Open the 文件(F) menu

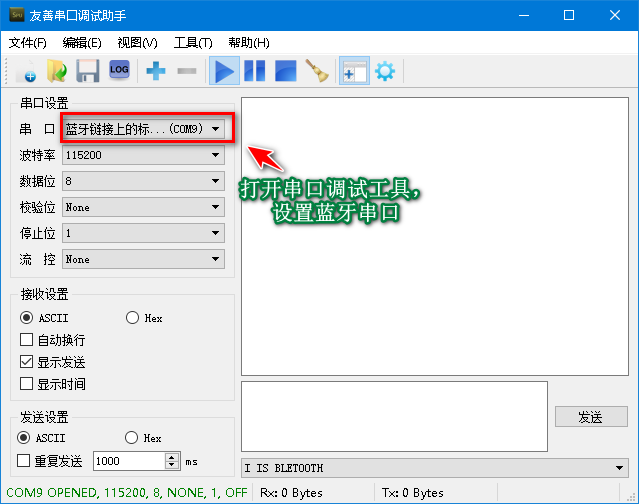(x=27, y=42)
